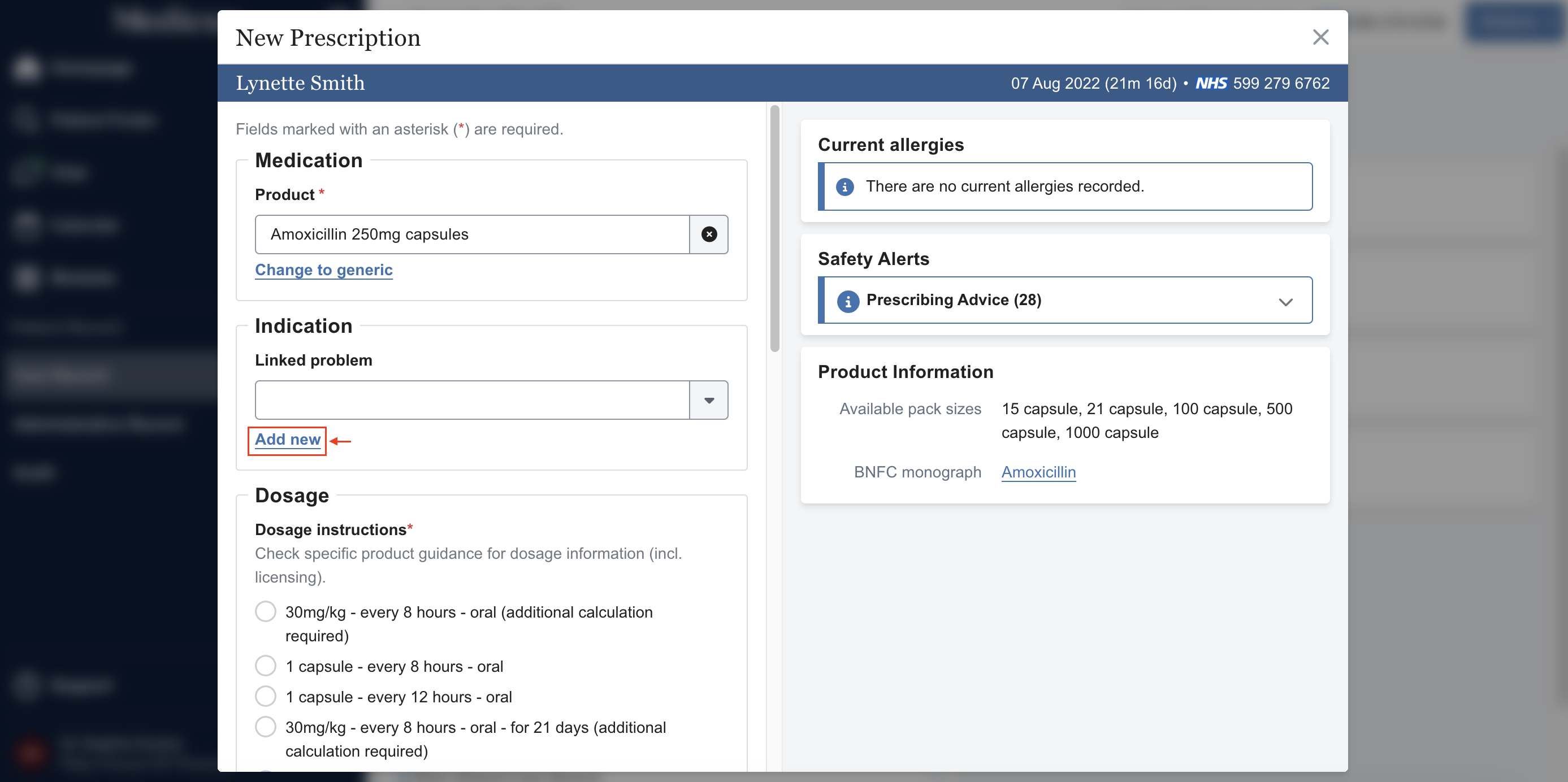This screenshot has height=782, width=1568.
Task: Close the New Prescription dialog
Action: (1320, 37)
